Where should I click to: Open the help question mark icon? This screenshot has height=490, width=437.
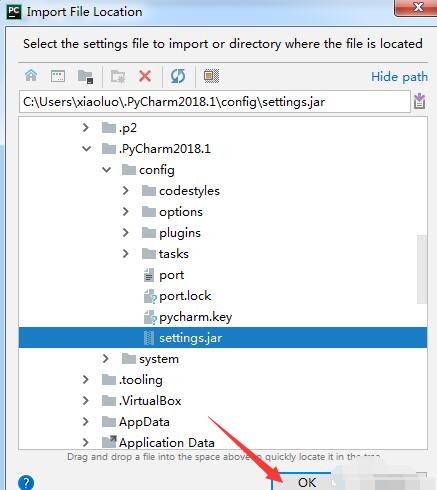[x=26, y=482]
